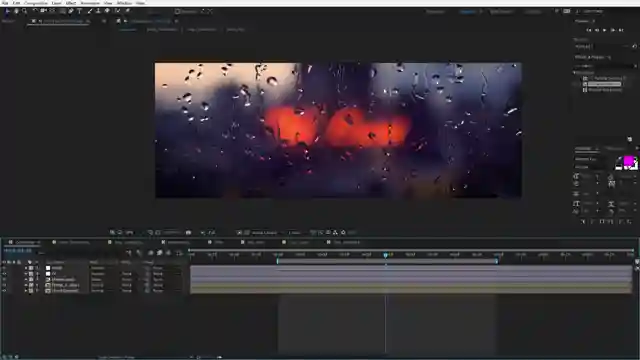This screenshot has height=360, width=640.
Task: Open the Composition menu
Action: click(x=36, y=3)
